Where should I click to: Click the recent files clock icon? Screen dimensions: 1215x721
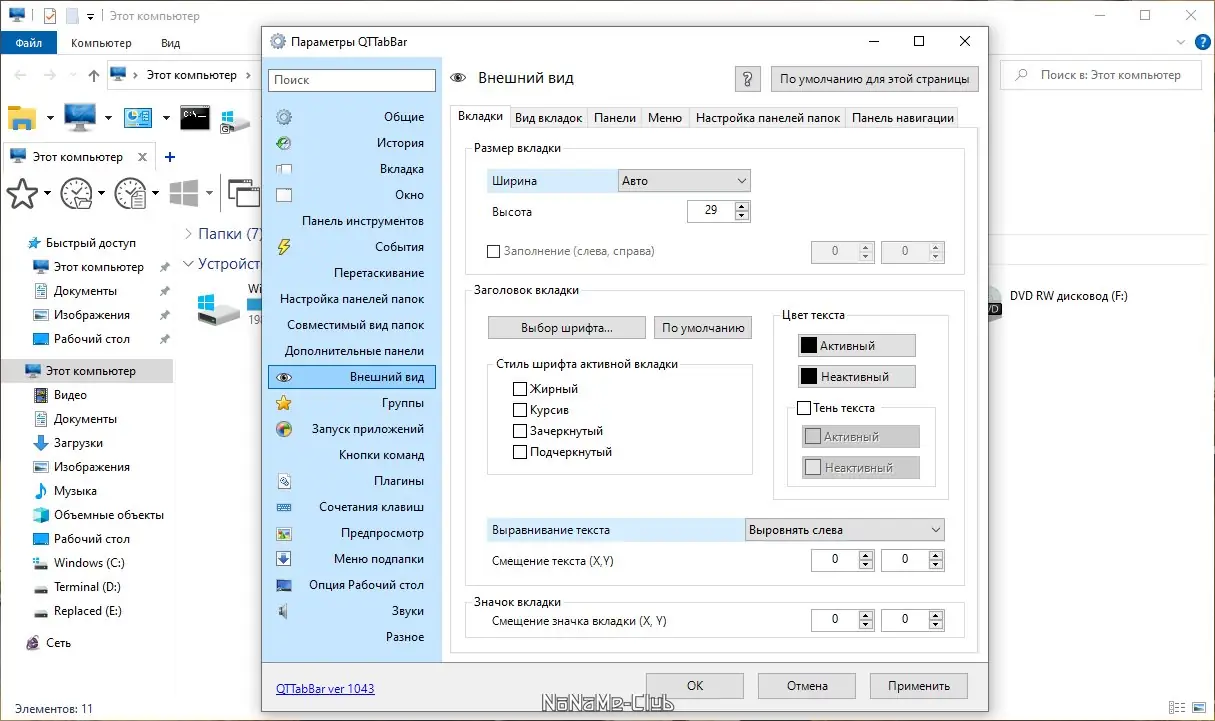(130, 193)
